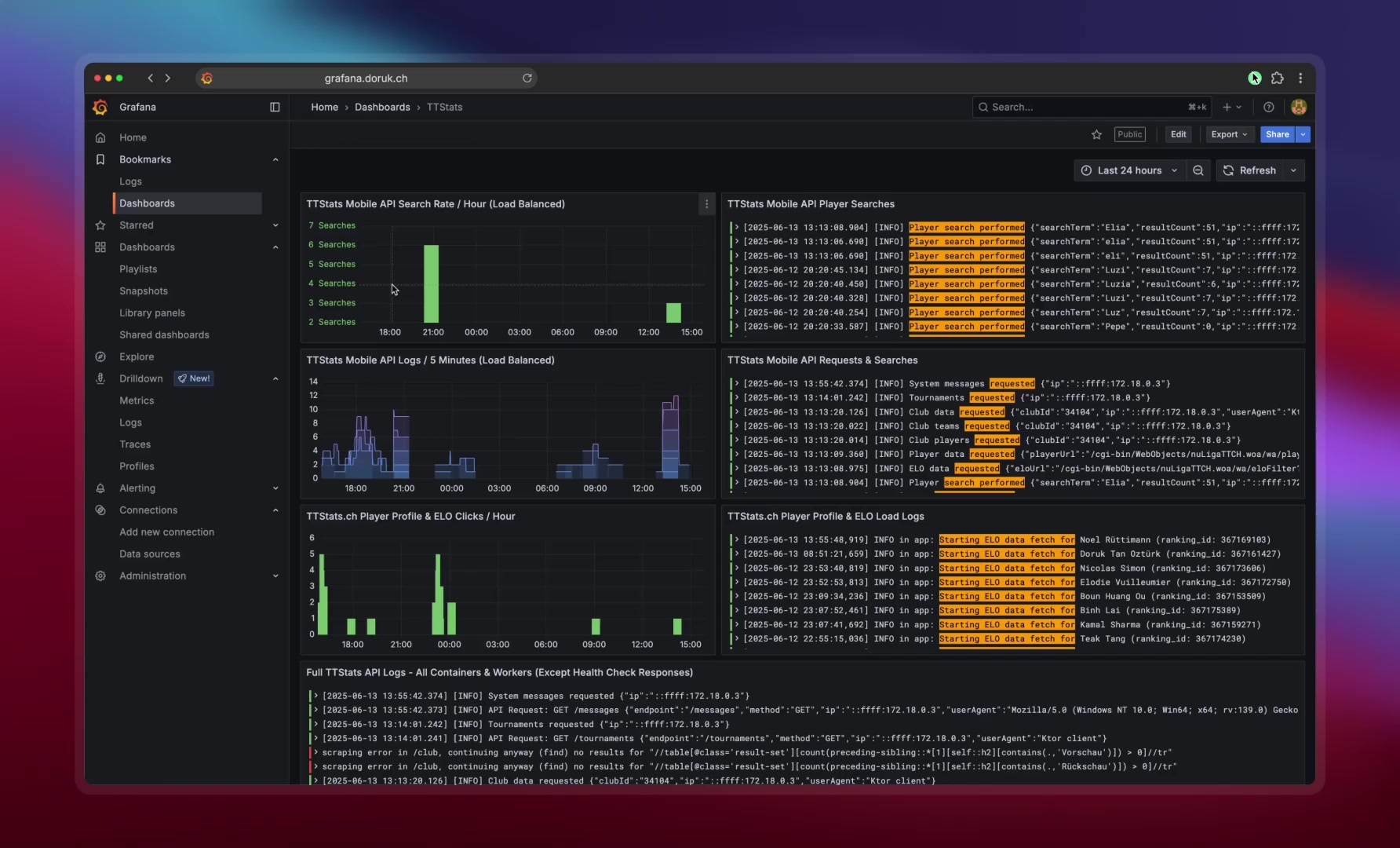Viewport: 1400px width, 848px height.
Task: Click the Player Profile & ELO Clicks panel title
Action: (x=410, y=517)
